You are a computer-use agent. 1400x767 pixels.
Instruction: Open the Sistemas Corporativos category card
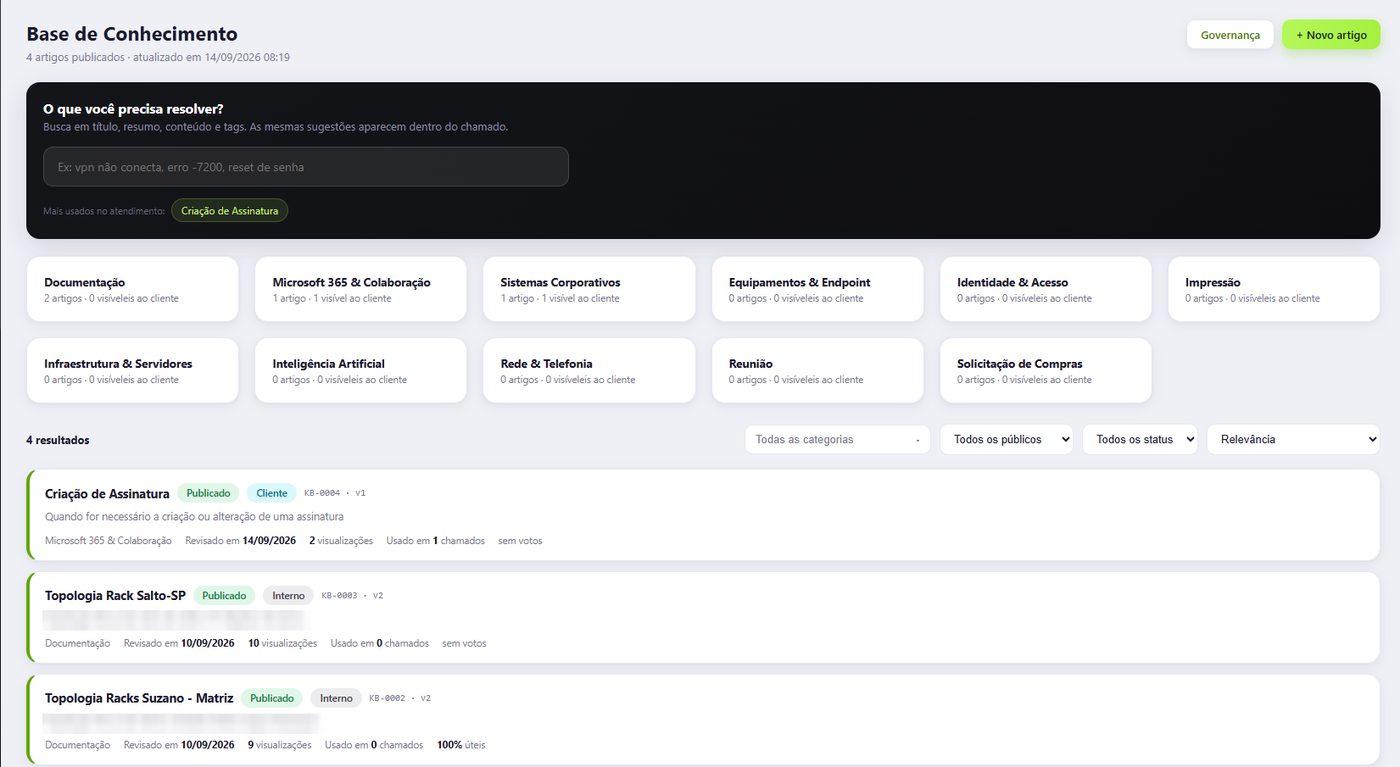(x=589, y=290)
